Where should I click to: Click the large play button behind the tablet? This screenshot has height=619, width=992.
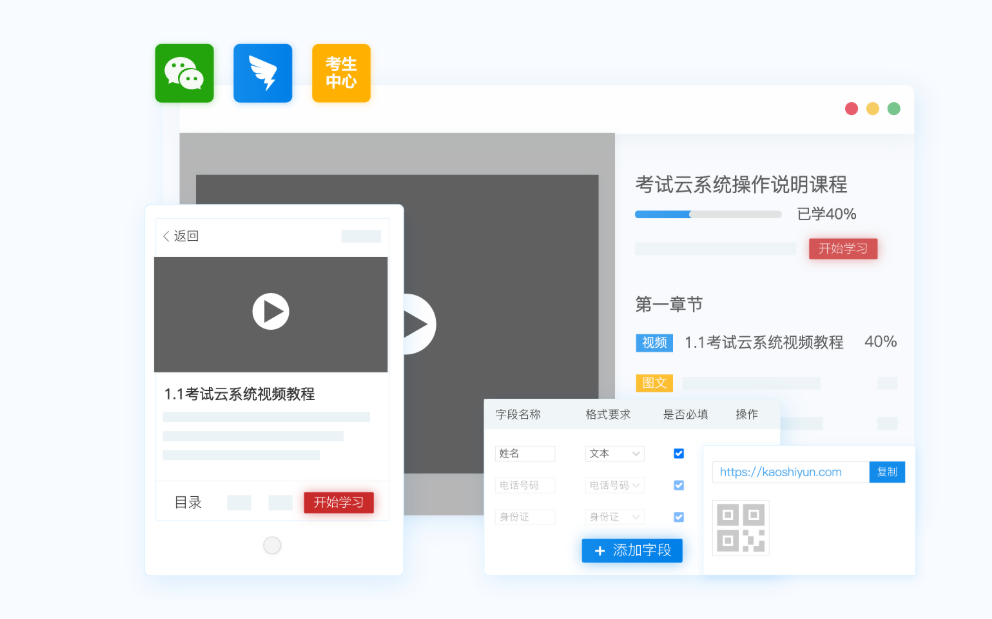(418, 324)
